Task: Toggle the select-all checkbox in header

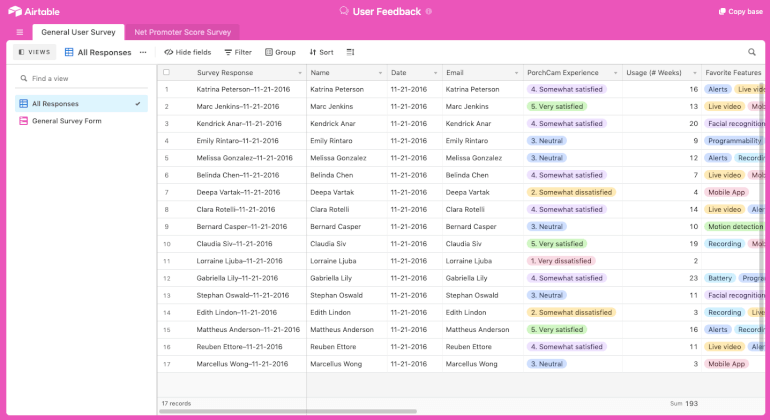Action: pyautogui.click(x=166, y=72)
